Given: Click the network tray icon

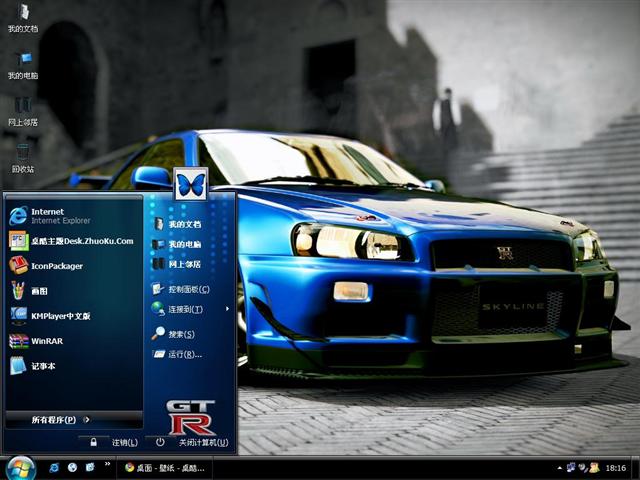Looking at the screenshot, I should 571,467.
